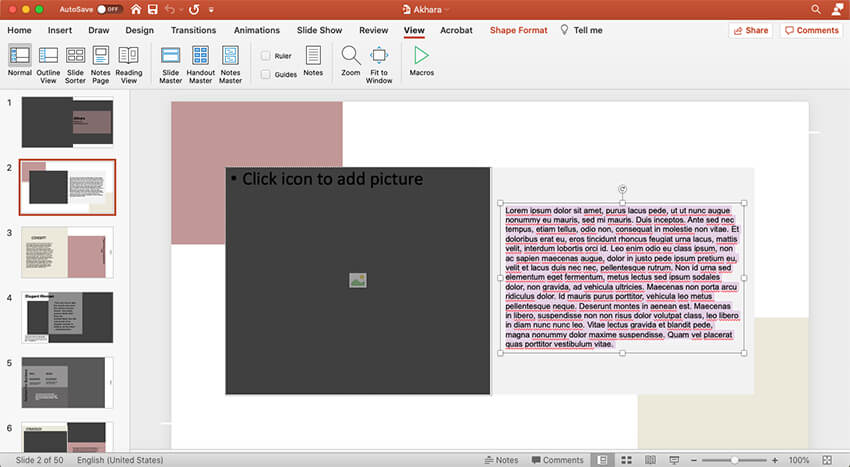Click the zoom slider in status bar
850x467 pixels.
click(735, 460)
